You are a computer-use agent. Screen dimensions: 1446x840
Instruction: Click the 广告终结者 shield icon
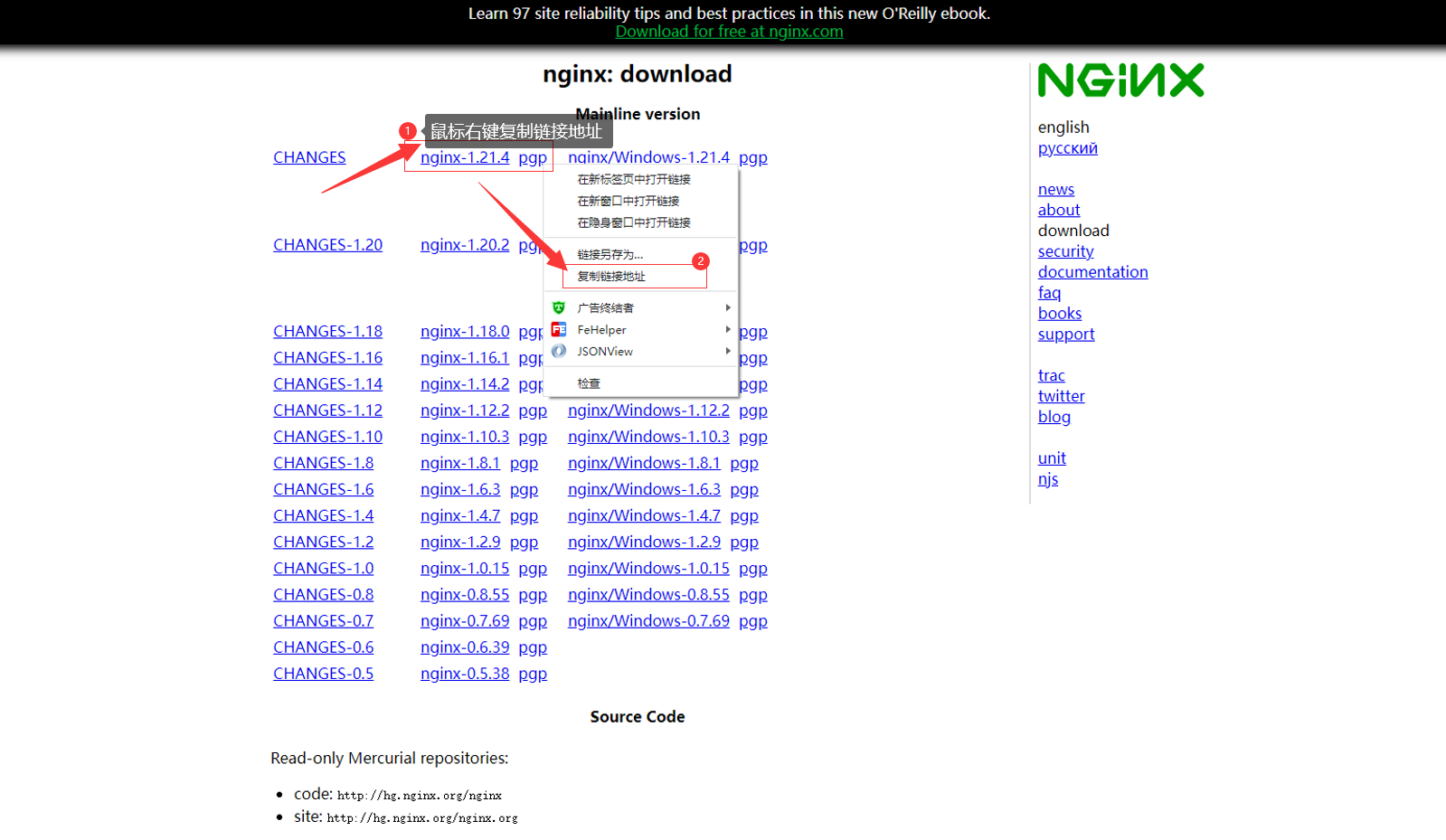coord(559,308)
